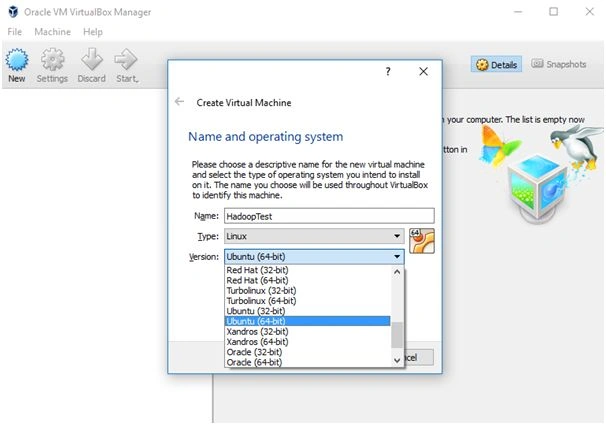
Task: Switch to the Snapshots view
Action: click(558, 64)
